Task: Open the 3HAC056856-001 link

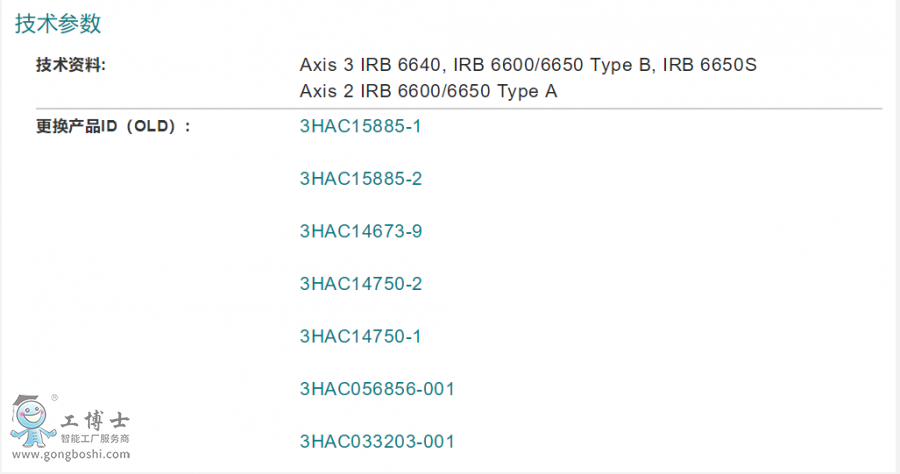Action: pyautogui.click(x=377, y=388)
